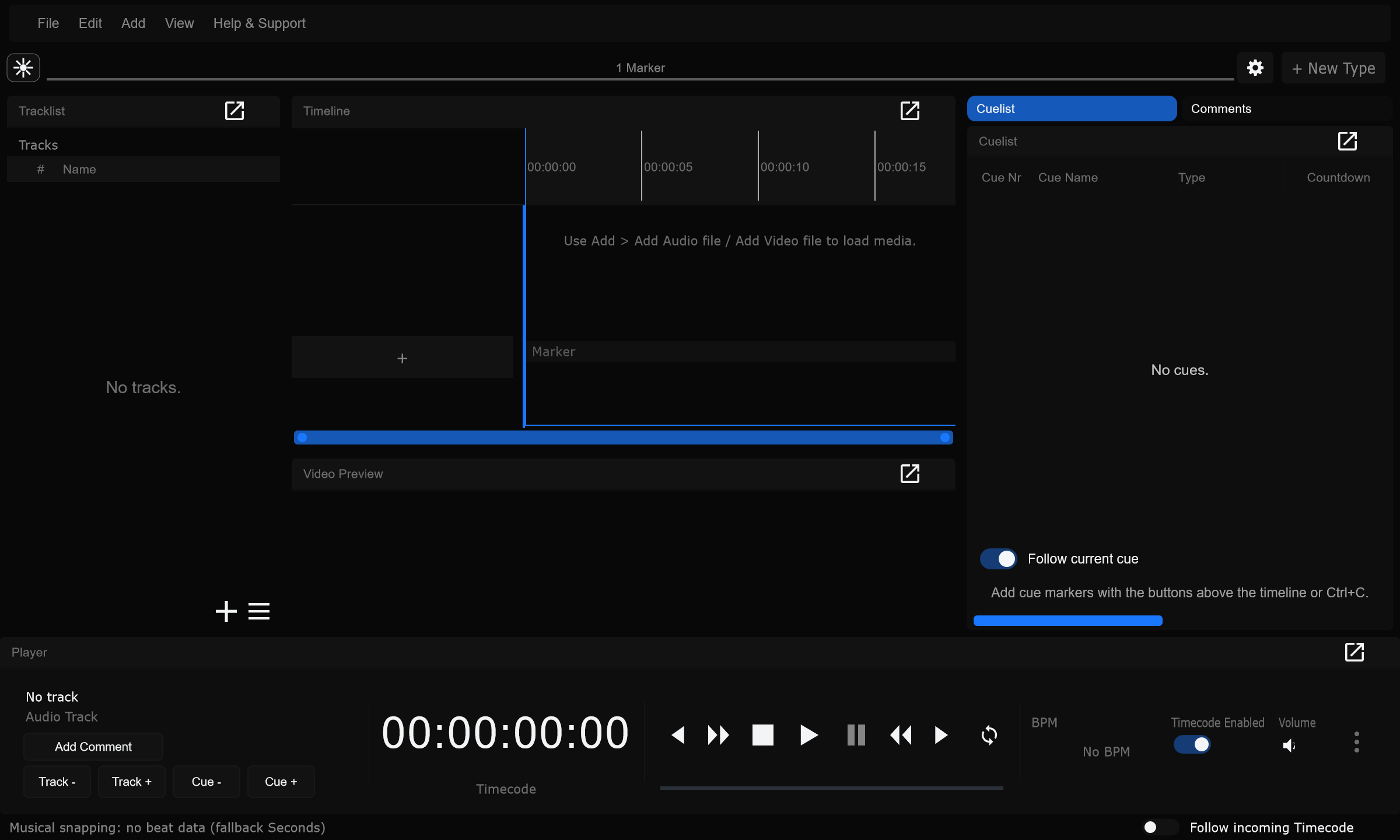Toggle Follow incoming Timecode switch
Image resolution: width=1400 pixels, height=840 pixels.
(x=1161, y=827)
